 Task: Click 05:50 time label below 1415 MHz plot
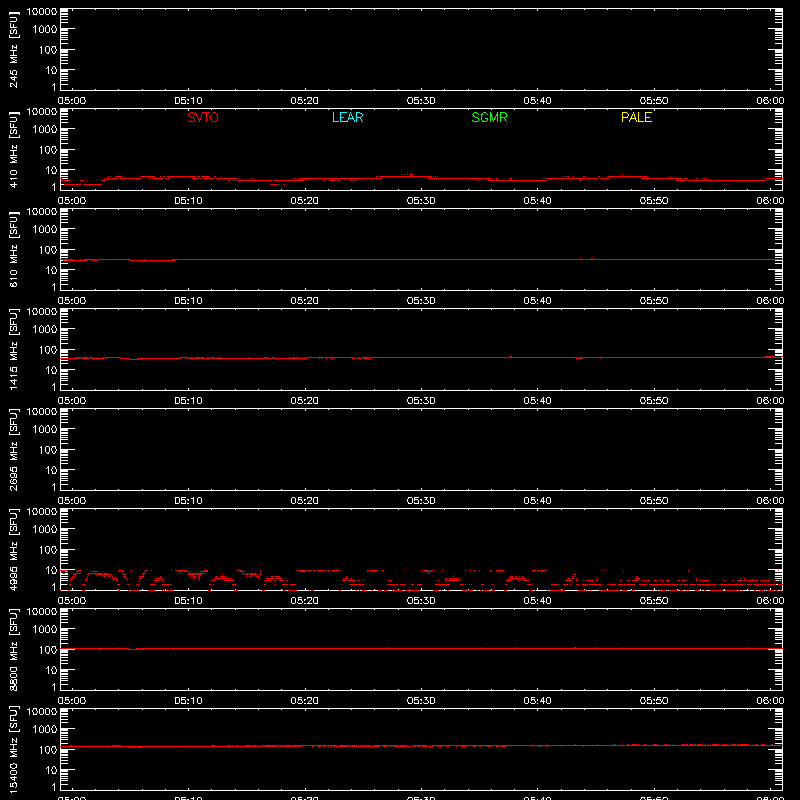click(654, 401)
